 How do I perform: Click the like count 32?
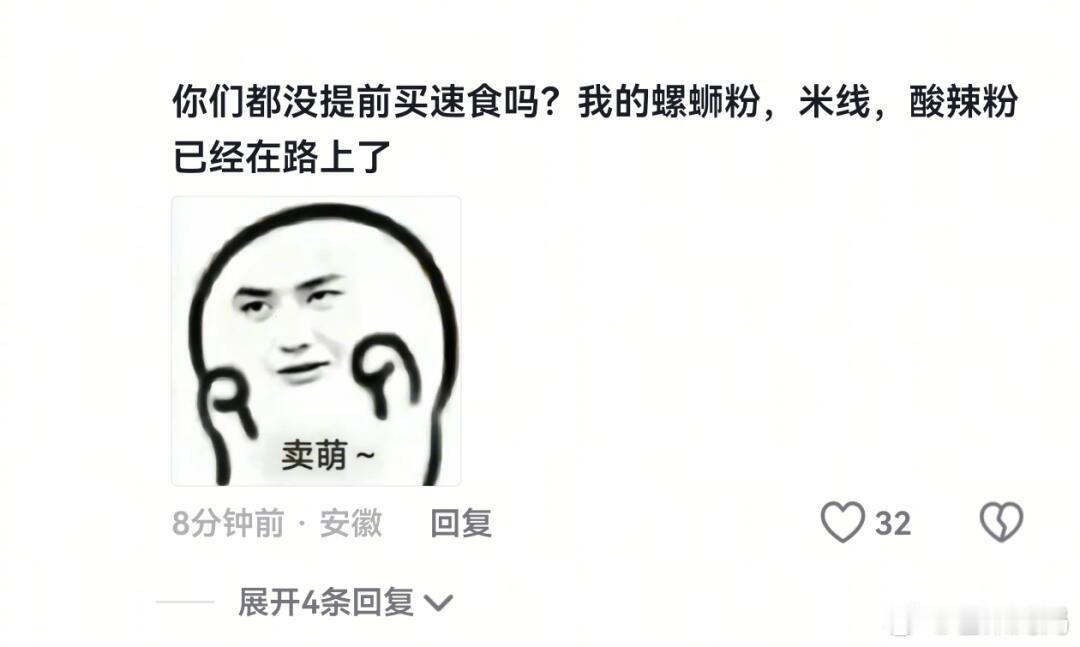click(893, 523)
